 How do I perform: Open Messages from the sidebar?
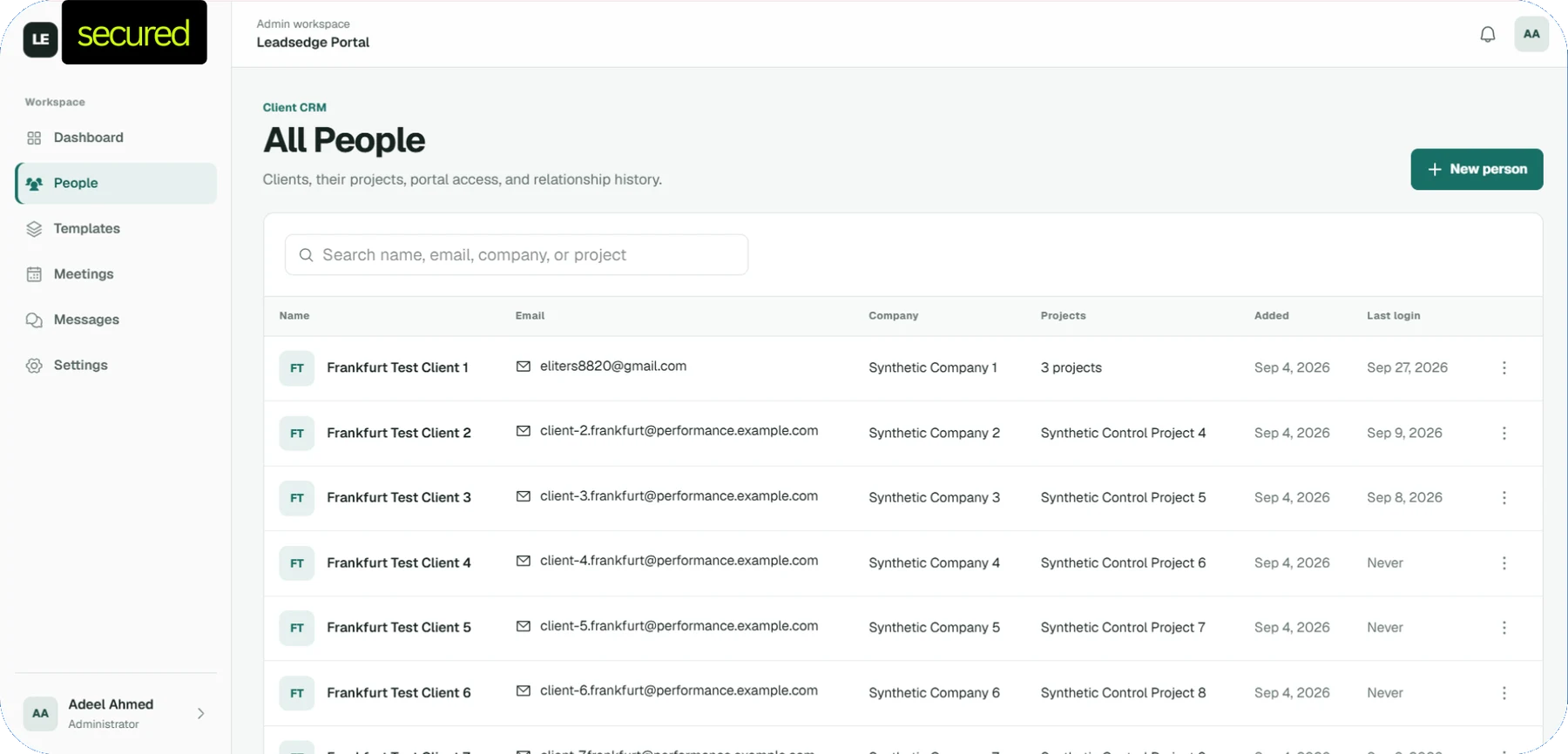pyautogui.click(x=116, y=320)
